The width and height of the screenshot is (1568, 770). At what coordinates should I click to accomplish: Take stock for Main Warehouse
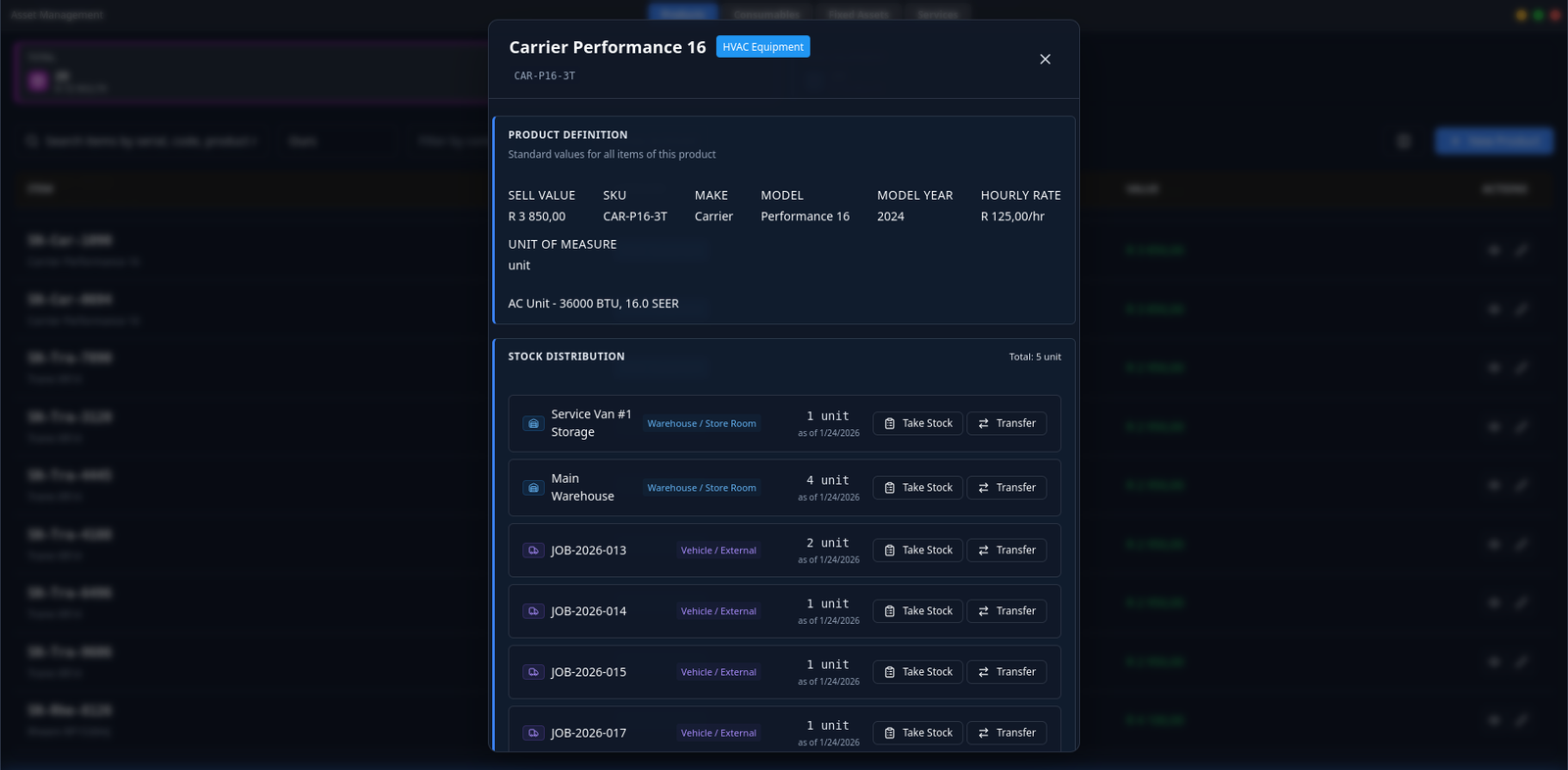tap(917, 488)
